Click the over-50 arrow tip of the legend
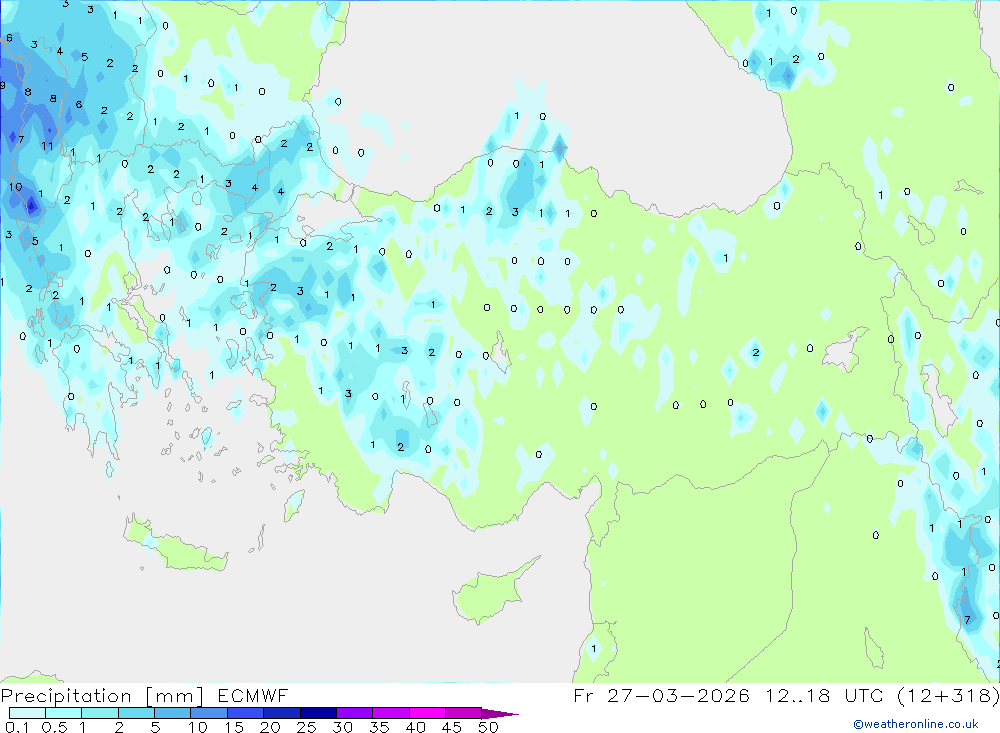Viewport: 1000px width, 733px height. (x=500, y=713)
